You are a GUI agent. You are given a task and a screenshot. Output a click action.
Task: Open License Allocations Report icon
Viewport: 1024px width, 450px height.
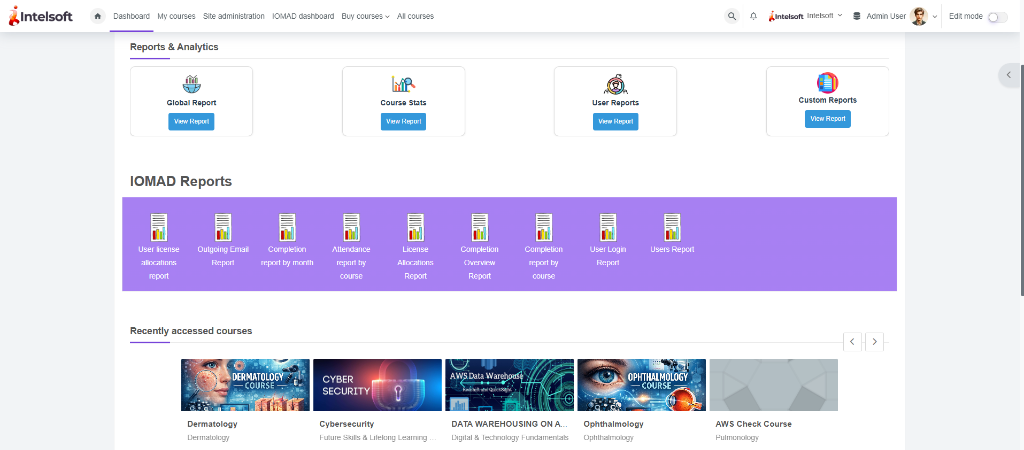pos(415,227)
